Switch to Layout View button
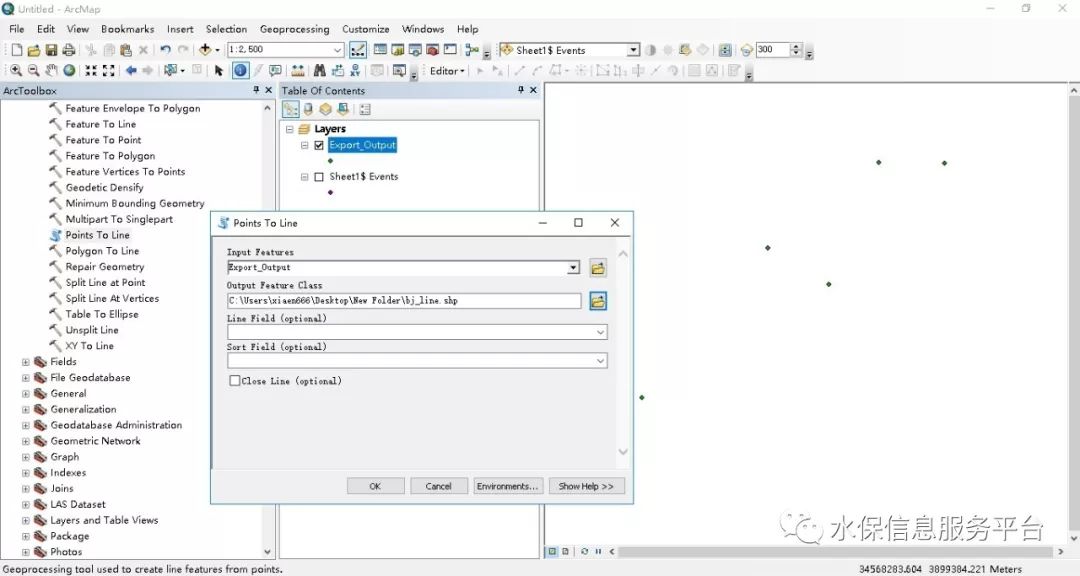Image resolution: width=1080 pixels, height=576 pixels. pos(565,552)
